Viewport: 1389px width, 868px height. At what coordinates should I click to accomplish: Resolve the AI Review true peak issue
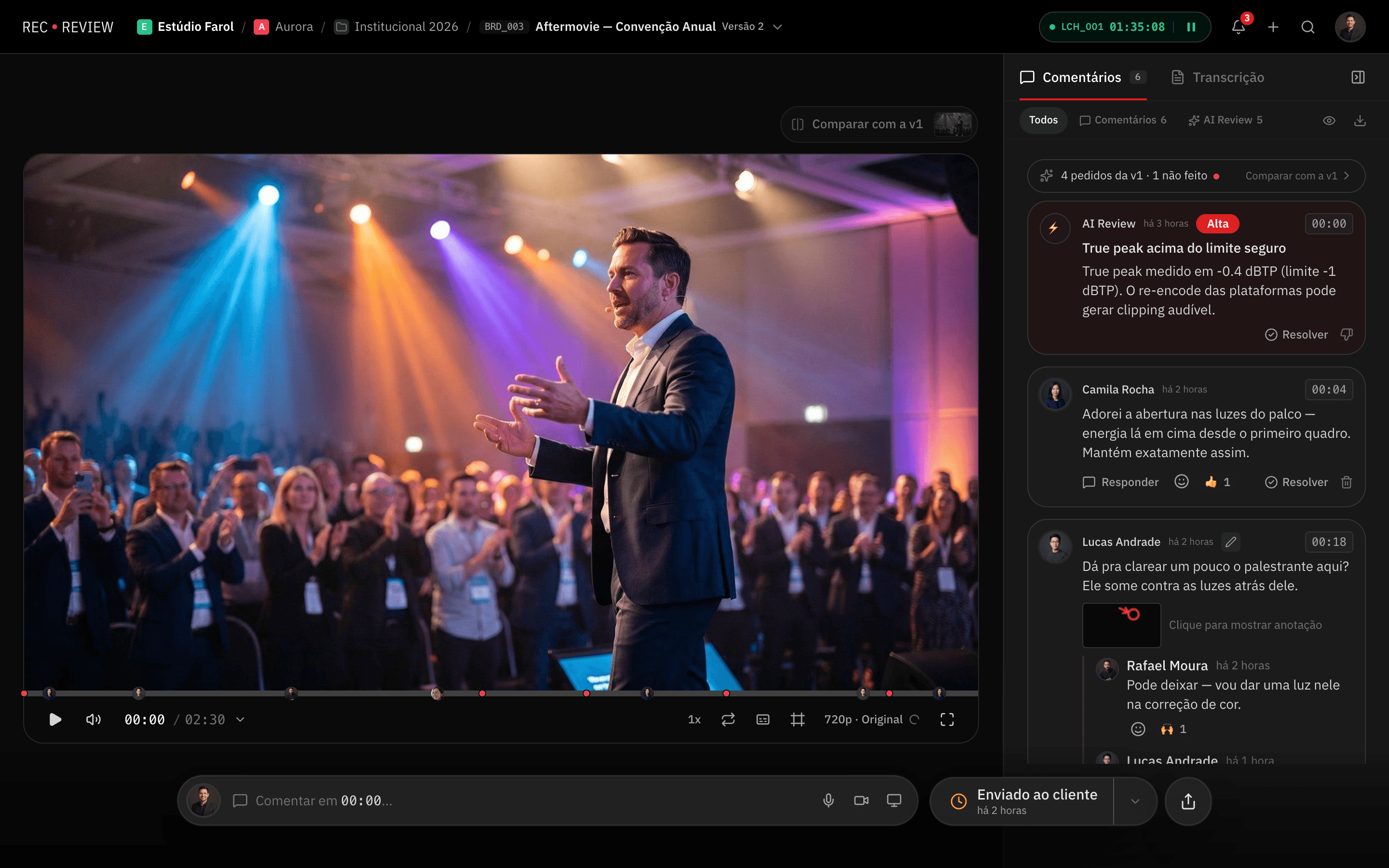(1296, 335)
